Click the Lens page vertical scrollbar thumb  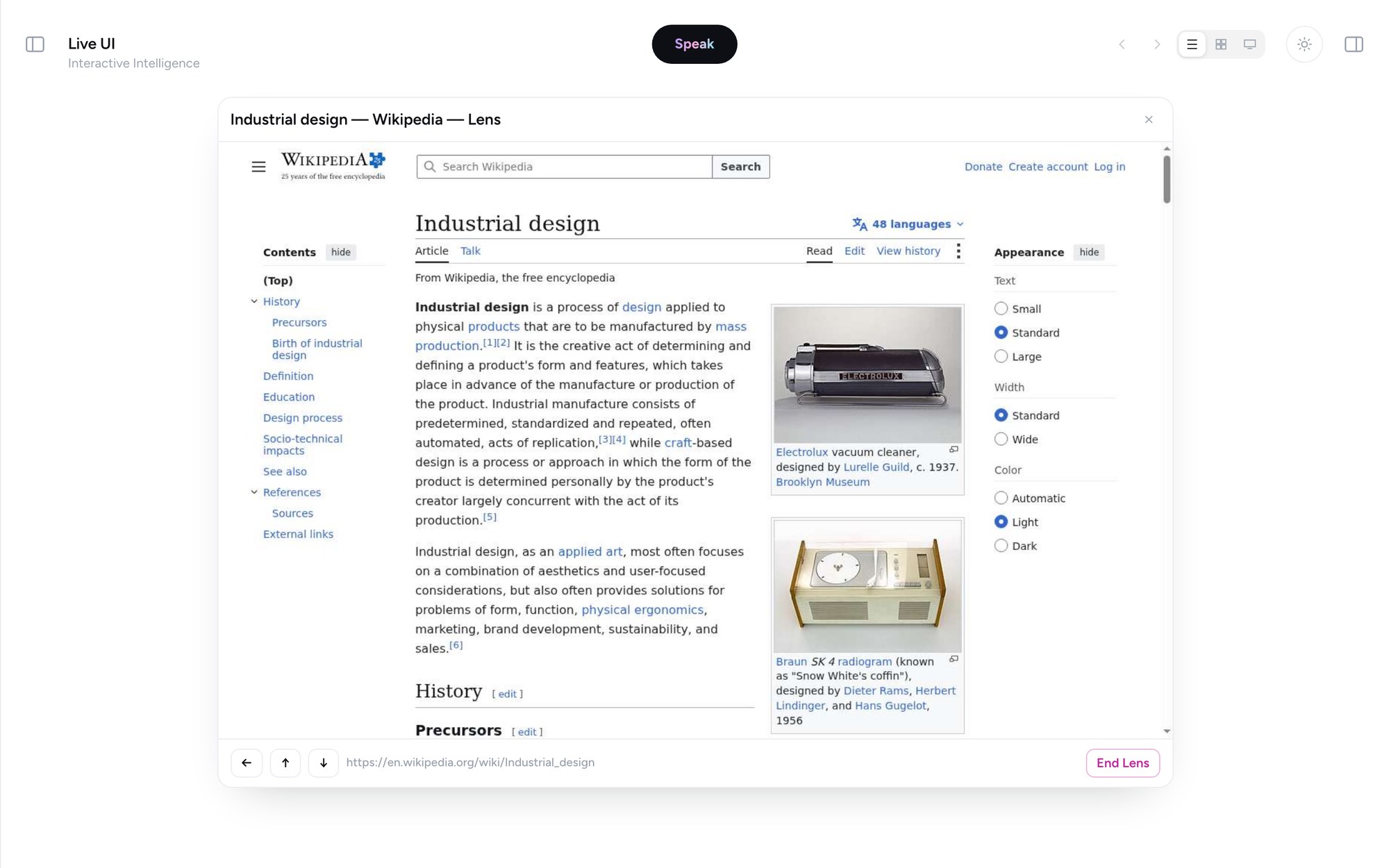coord(1167,179)
